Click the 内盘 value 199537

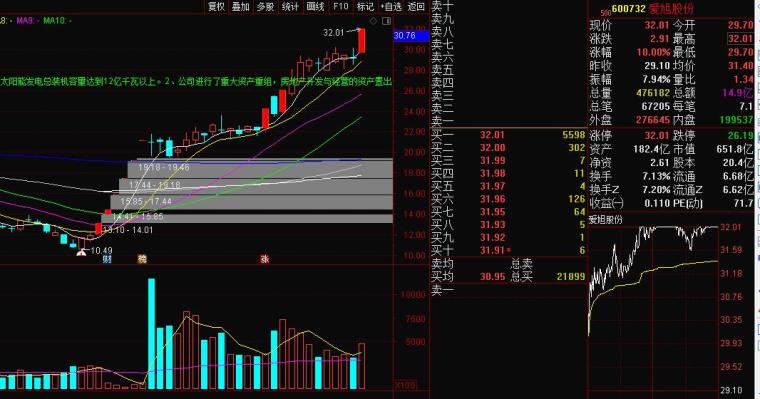click(x=737, y=120)
